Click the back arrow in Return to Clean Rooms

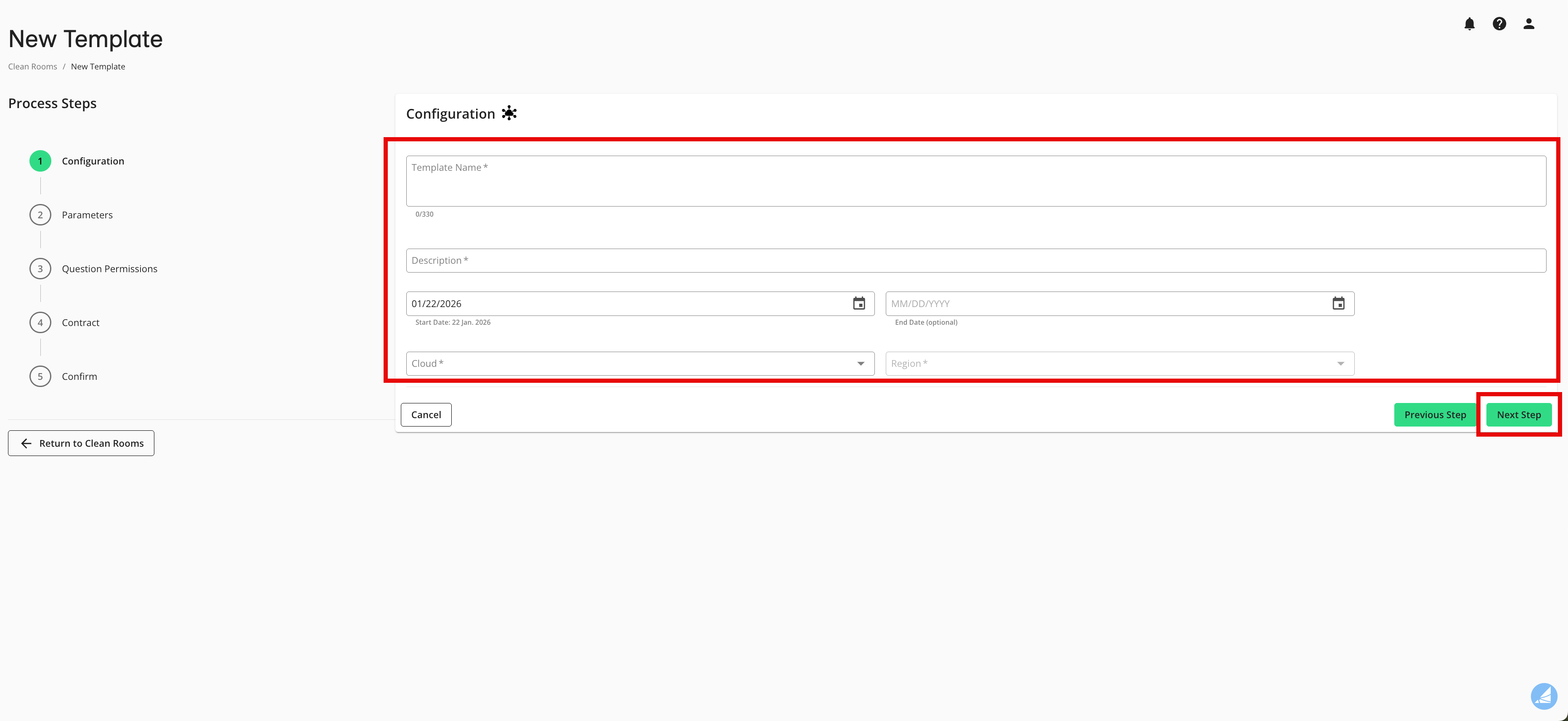coord(26,443)
